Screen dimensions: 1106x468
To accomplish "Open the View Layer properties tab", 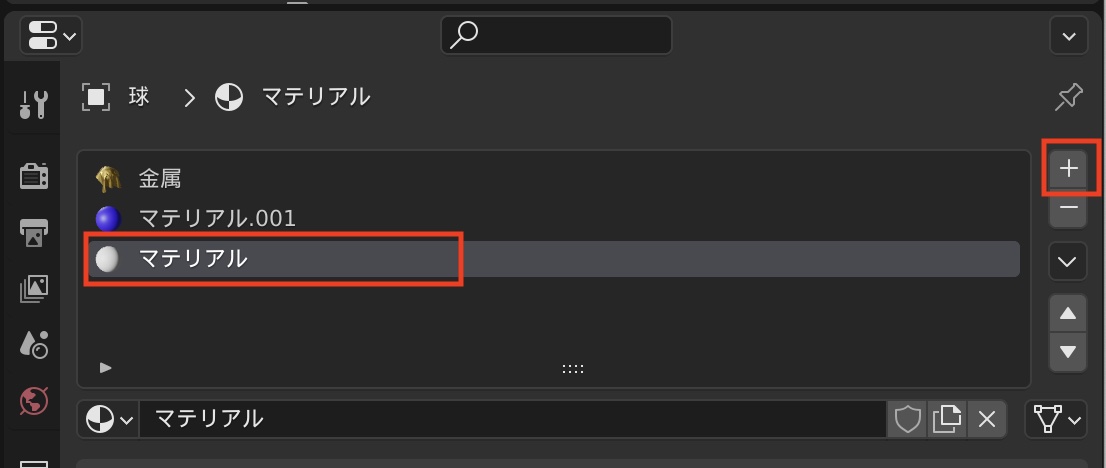I will coord(34,289).
